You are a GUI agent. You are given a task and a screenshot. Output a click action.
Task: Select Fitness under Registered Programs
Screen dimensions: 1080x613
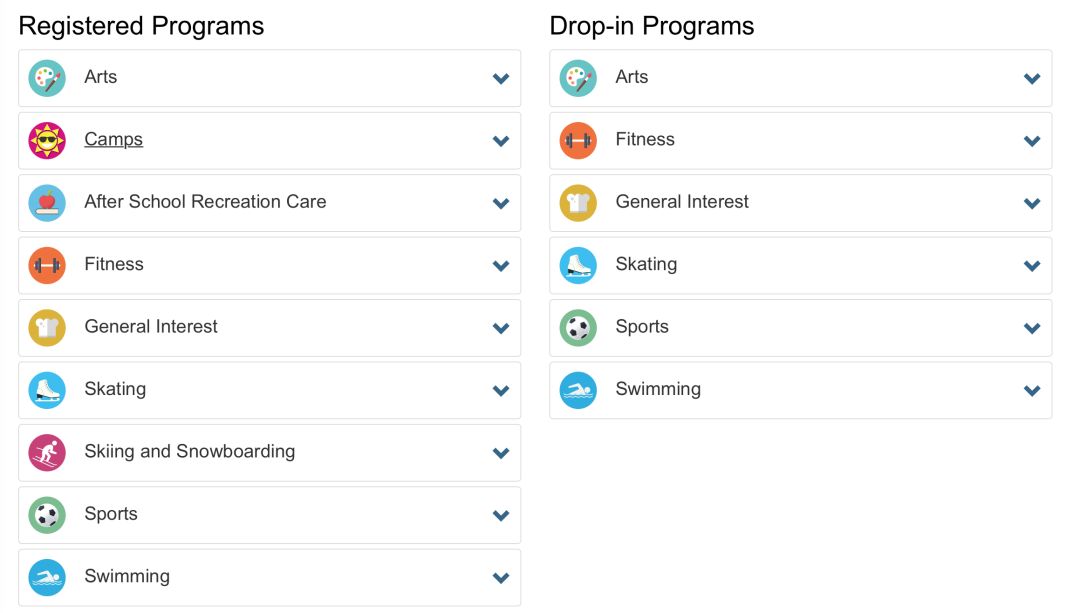tap(114, 265)
